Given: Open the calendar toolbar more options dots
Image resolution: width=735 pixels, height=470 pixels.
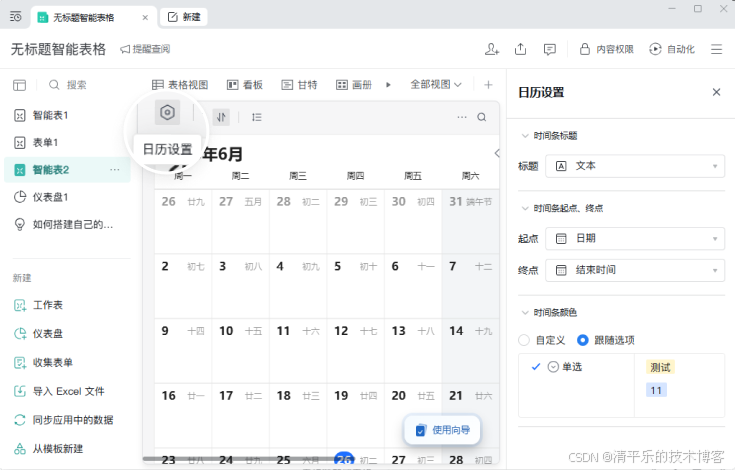Looking at the screenshot, I should click(x=462, y=117).
